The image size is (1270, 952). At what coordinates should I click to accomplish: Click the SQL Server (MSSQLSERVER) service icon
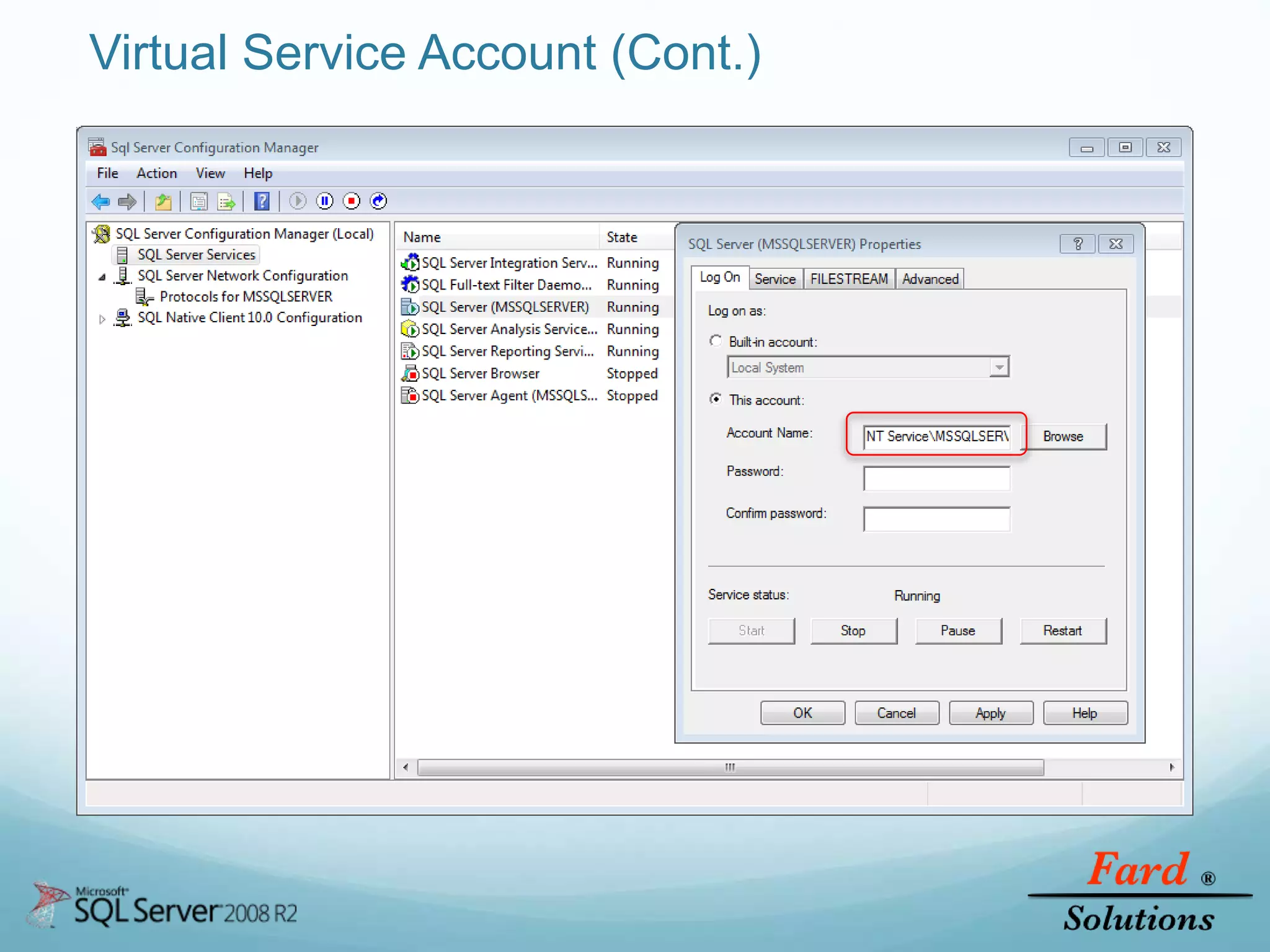410,307
